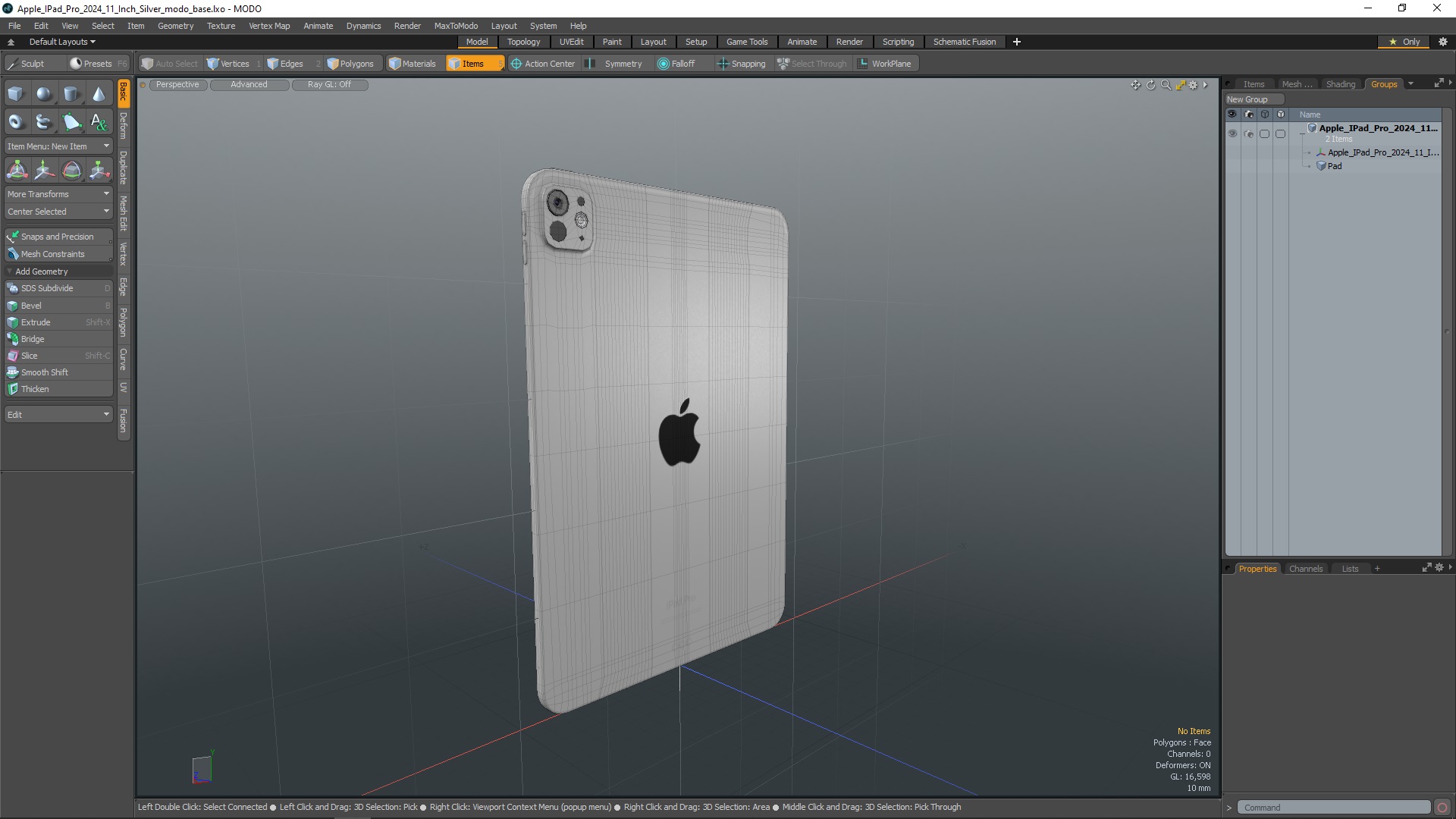Click the Thicken tool
Image resolution: width=1456 pixels, height=819 pixels.
pyautogui.click(x=58, y=389)
